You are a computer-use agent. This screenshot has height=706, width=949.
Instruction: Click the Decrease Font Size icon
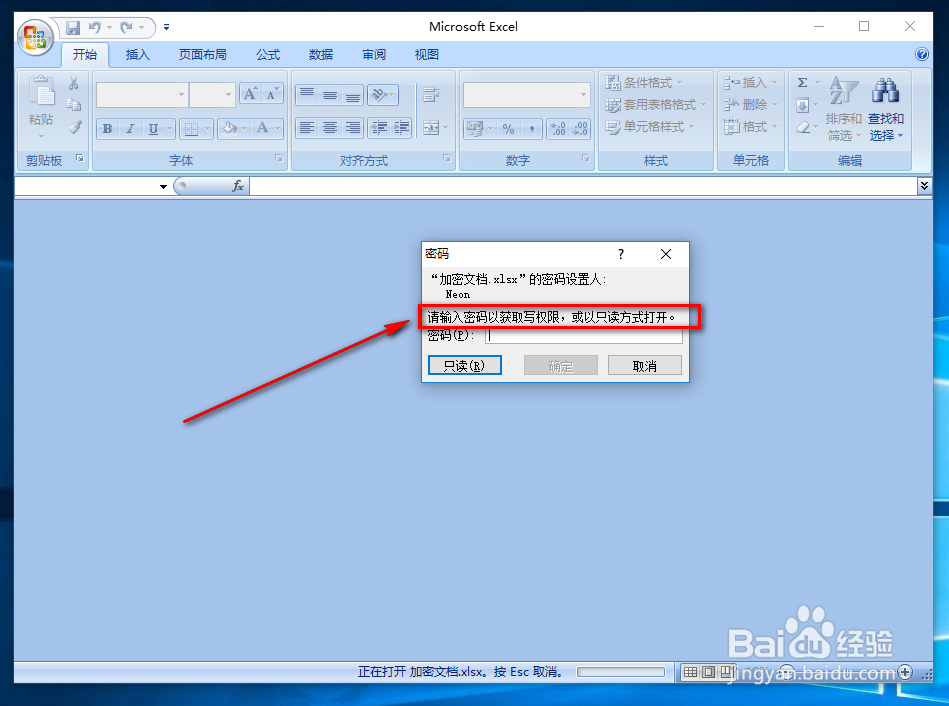[272, 94]
